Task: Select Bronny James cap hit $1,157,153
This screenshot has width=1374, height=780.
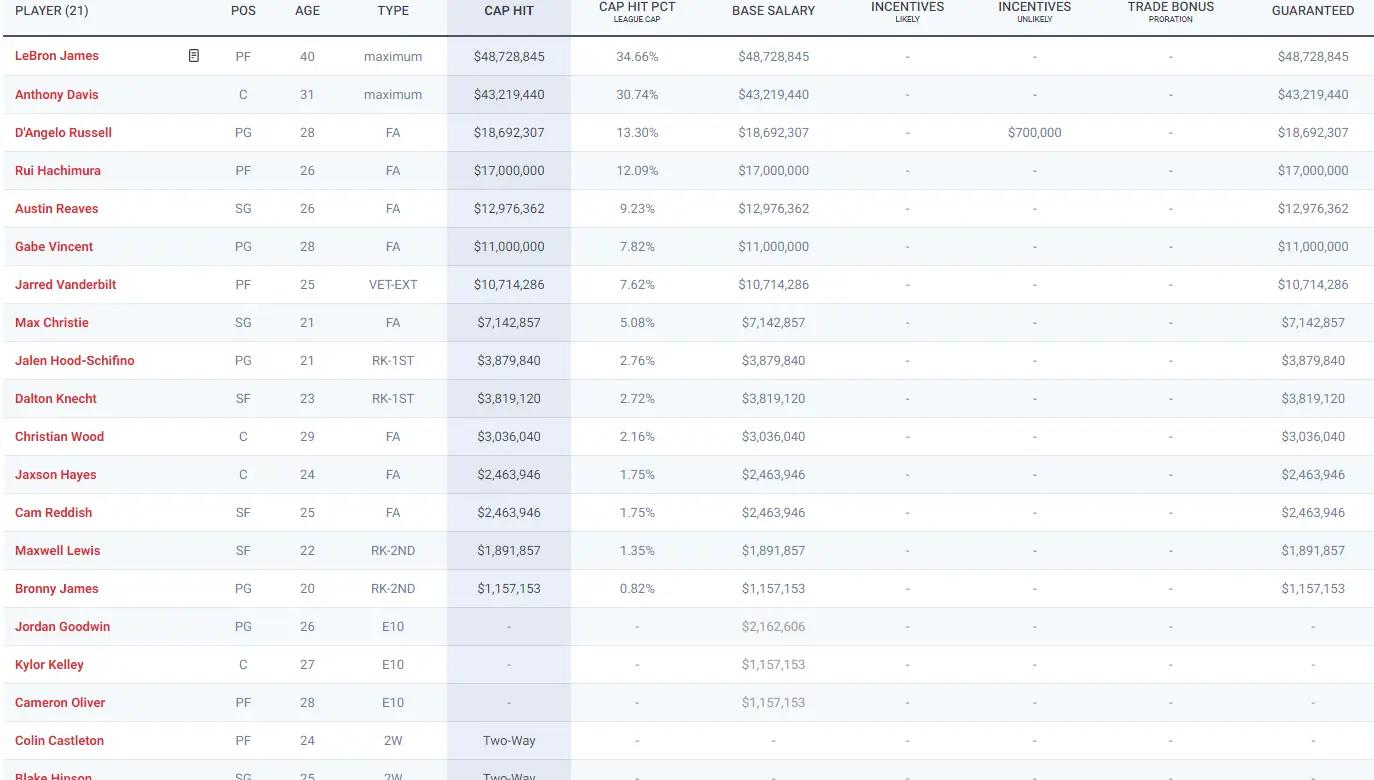Action: click(x=509, y=588)
